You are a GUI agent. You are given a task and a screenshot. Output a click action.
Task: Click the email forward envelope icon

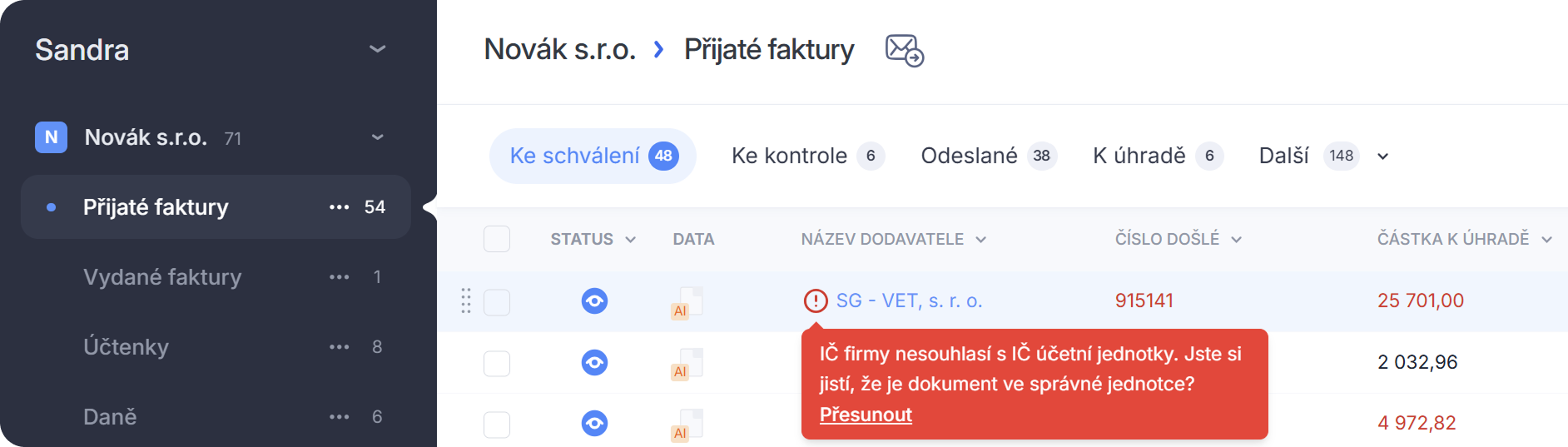point(904,50)
